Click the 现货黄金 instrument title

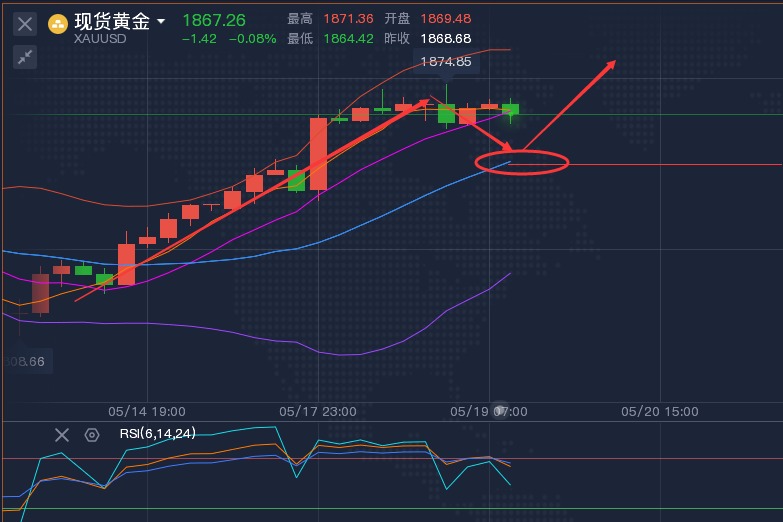pos(112,21)
